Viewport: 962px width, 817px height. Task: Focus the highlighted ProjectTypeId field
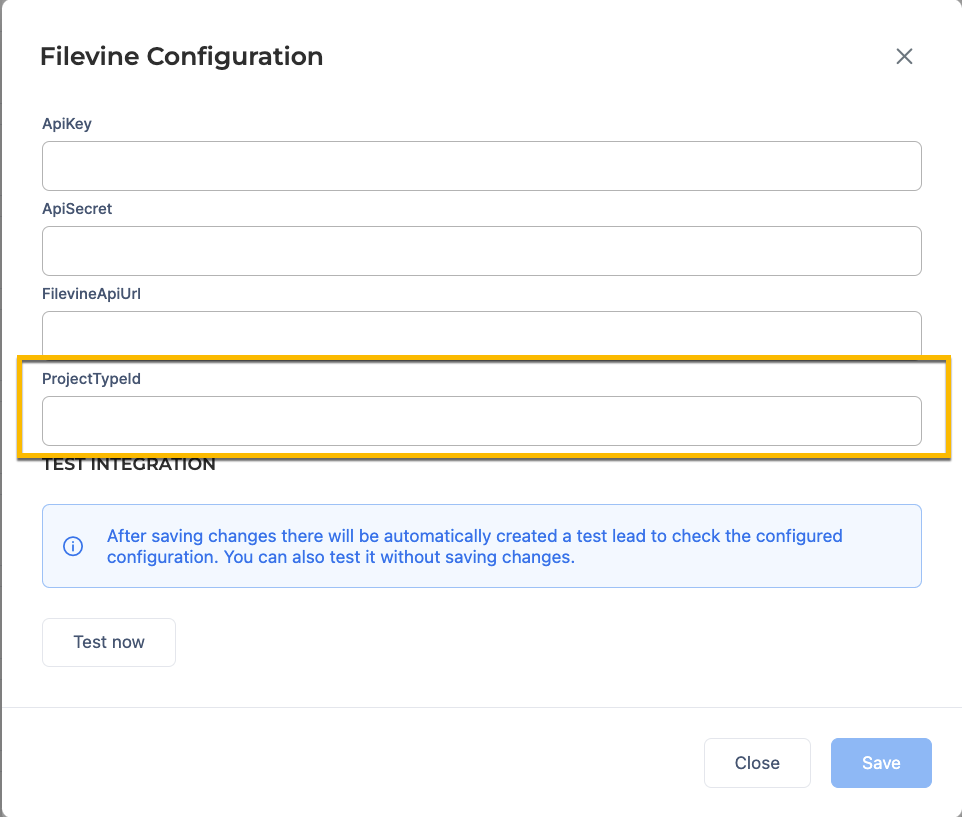click(x=481, y=421)
